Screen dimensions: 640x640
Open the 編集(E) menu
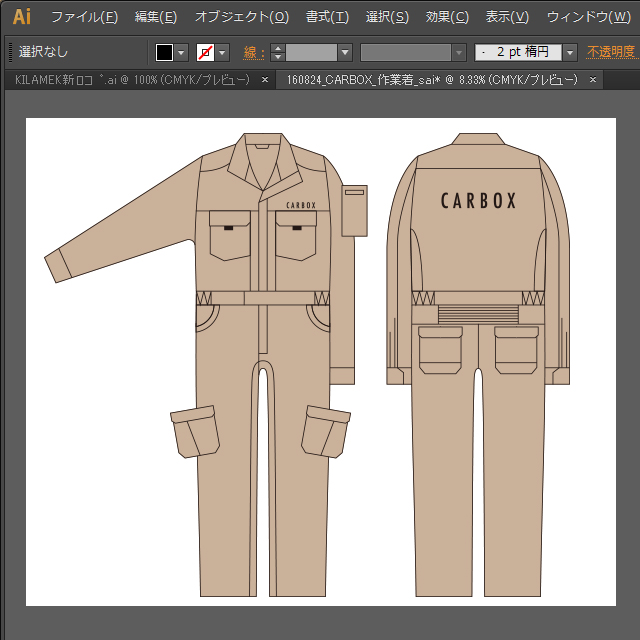click(x=156, y=17)
